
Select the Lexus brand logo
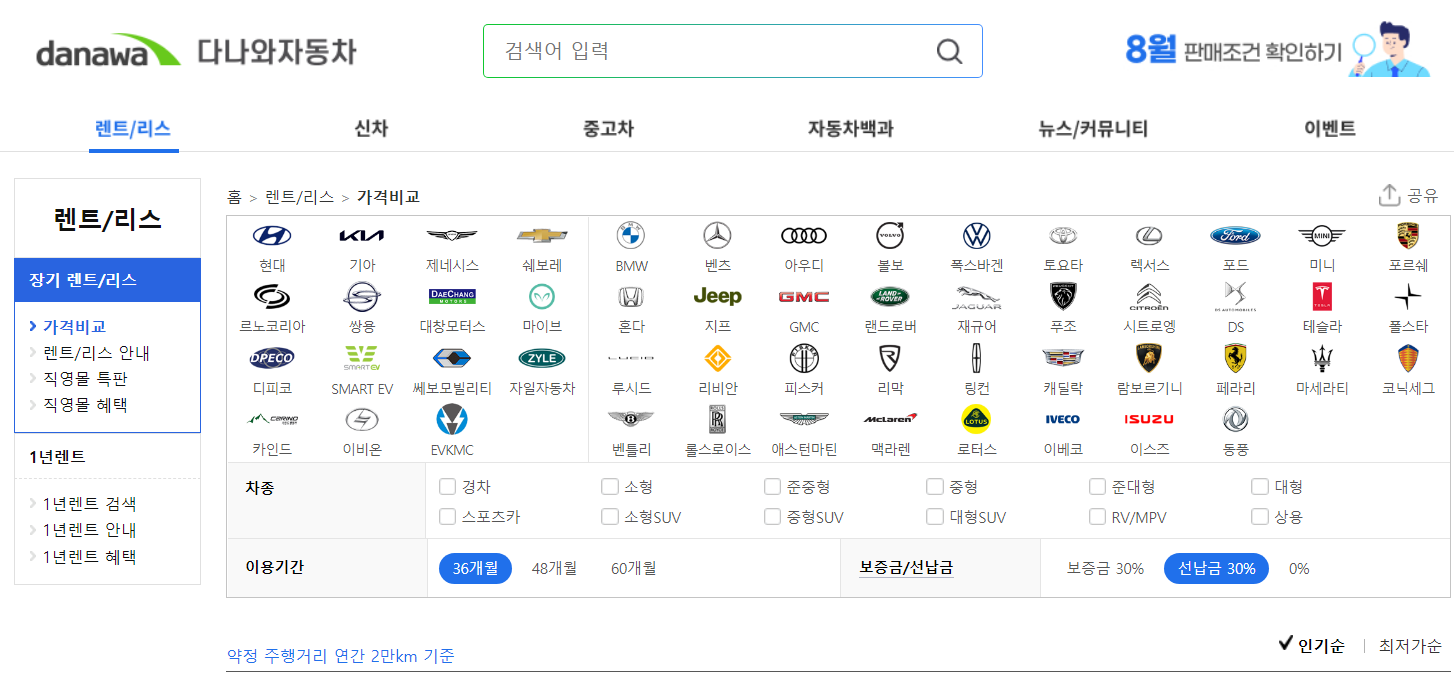(1149, 236)
